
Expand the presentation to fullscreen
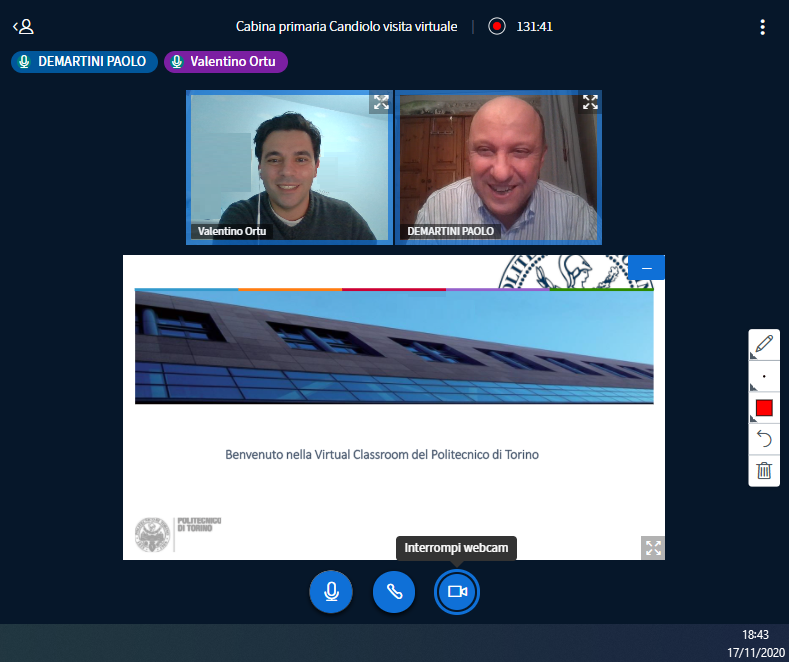pyautogui.click(x=653, y=547)
